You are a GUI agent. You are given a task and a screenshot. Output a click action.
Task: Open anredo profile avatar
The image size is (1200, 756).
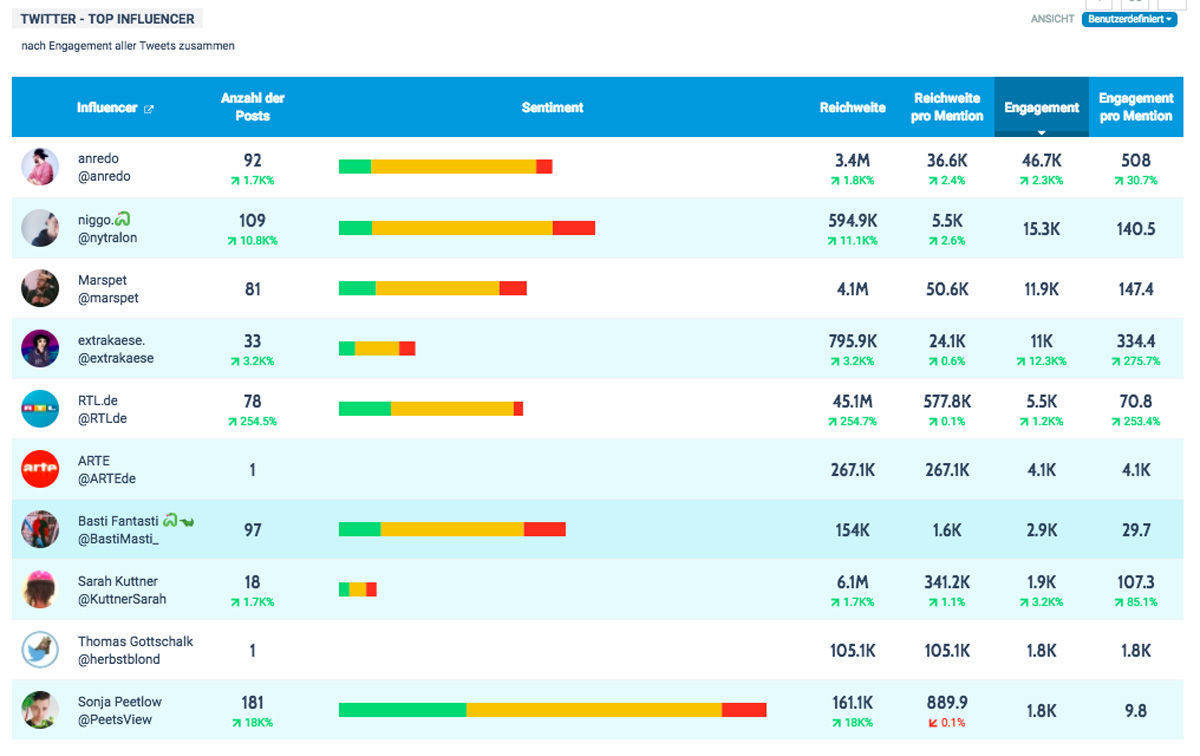(x=40, y=167)
